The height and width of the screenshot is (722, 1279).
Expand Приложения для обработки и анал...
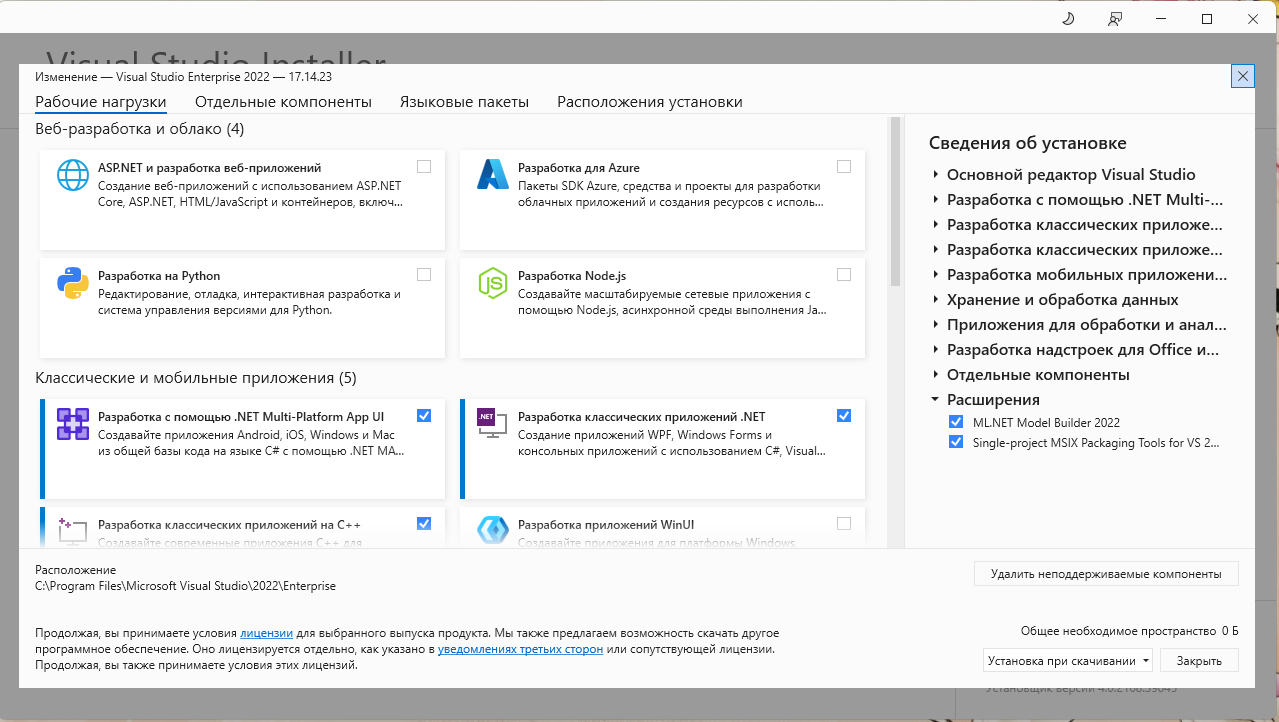936,324
